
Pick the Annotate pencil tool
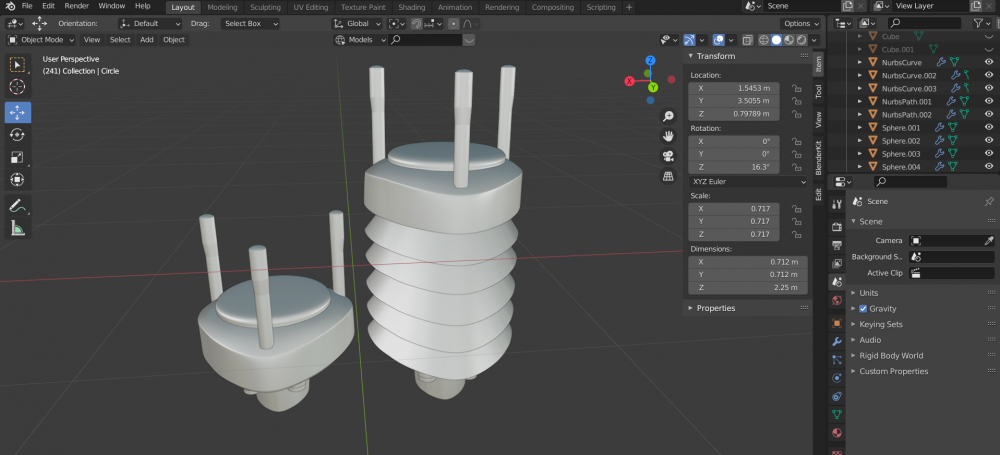tap(18, 205)
